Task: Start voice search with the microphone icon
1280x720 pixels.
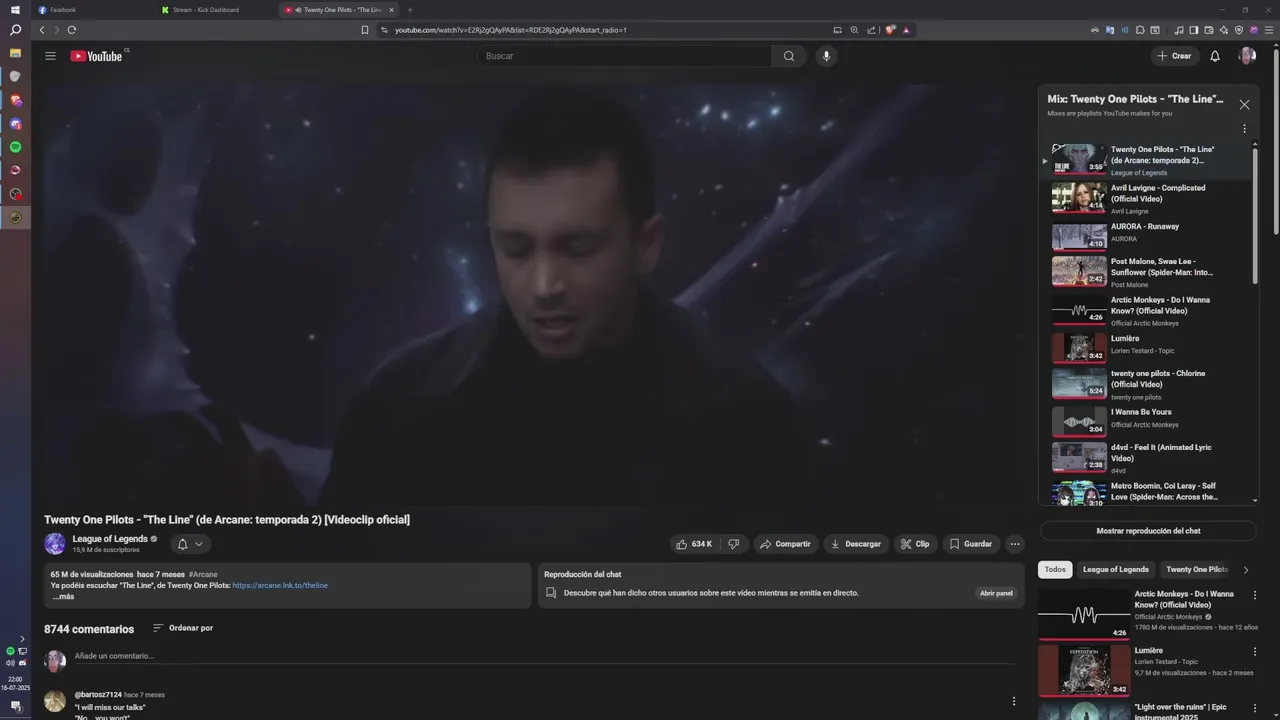Action: tap(826, 56)
